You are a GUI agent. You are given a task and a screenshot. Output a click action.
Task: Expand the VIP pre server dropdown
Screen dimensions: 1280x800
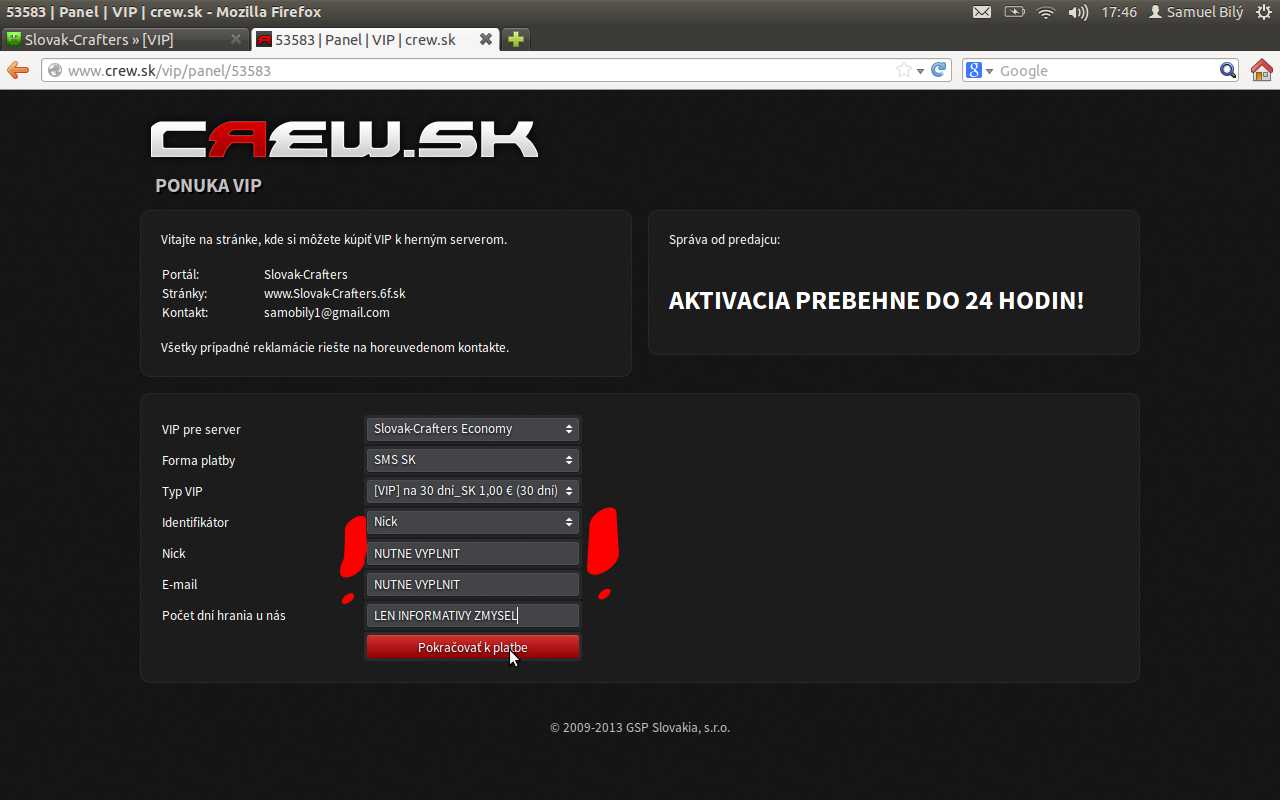click(x=473, y=429)
